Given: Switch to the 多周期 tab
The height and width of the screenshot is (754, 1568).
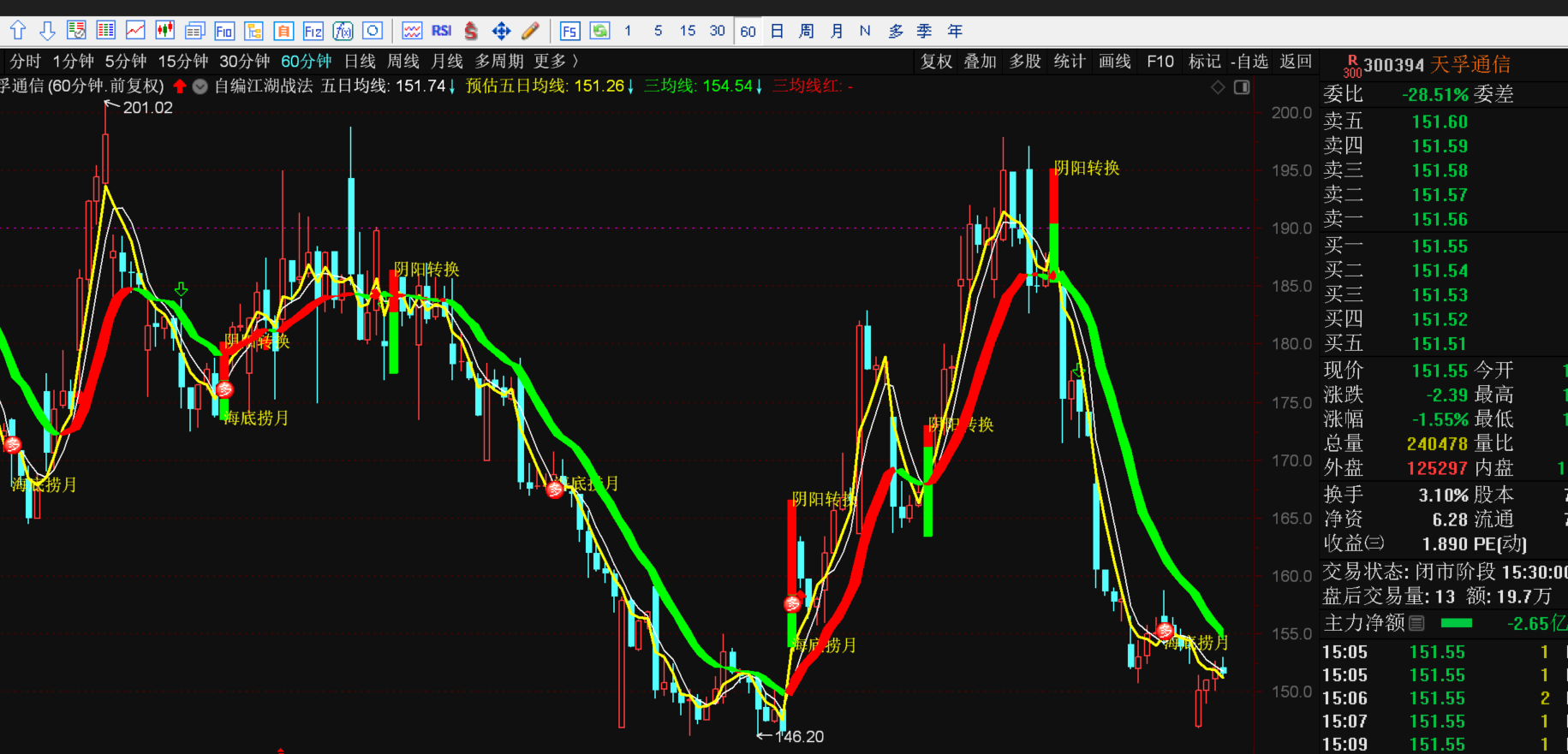Looking at the screenshot, I should (499, 62).
